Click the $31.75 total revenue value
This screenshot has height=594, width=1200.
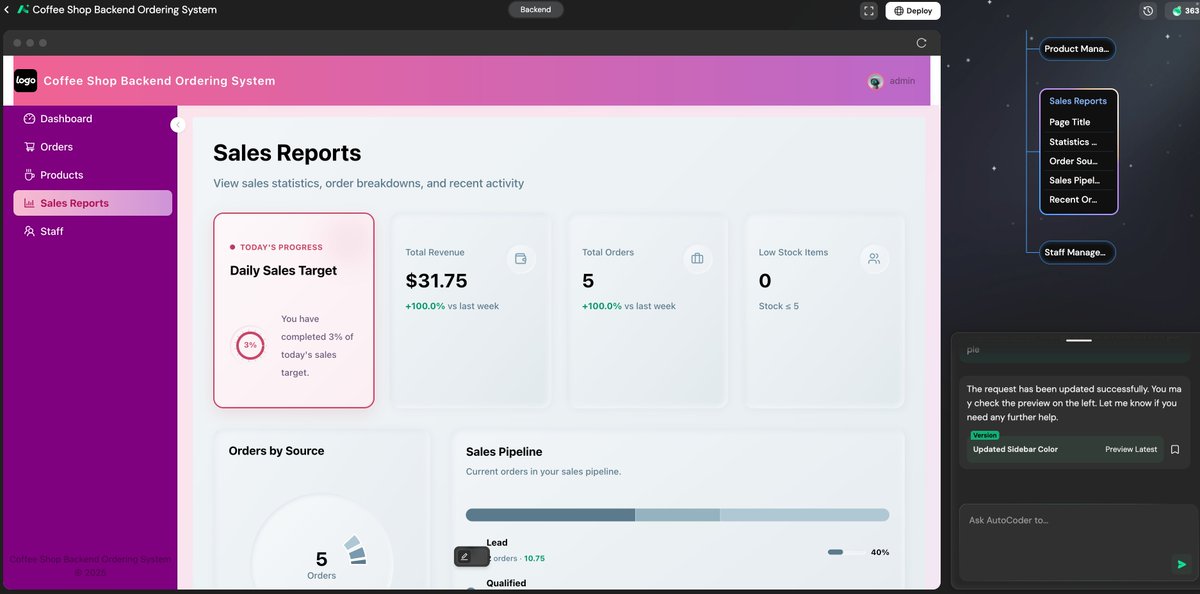(436, 281)
